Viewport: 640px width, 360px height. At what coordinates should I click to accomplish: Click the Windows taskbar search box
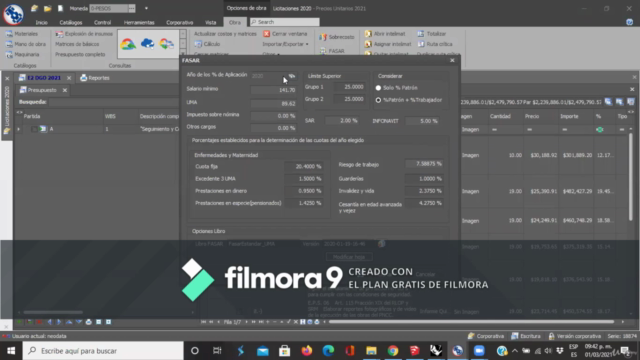tap(103, 351)
